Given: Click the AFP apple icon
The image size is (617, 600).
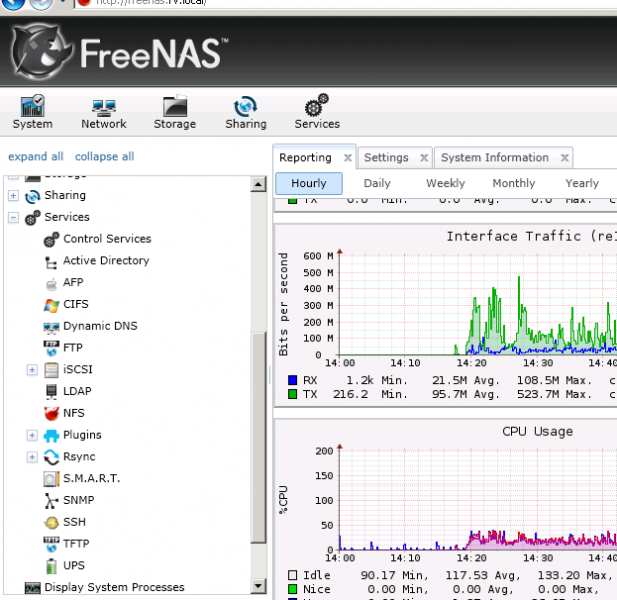Looking at the screenshot, I should coord(51,283).
